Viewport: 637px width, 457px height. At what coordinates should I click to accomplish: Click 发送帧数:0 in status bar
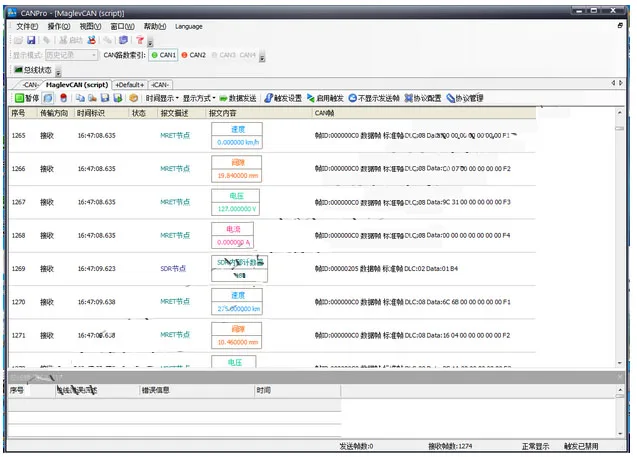(356, 446)
